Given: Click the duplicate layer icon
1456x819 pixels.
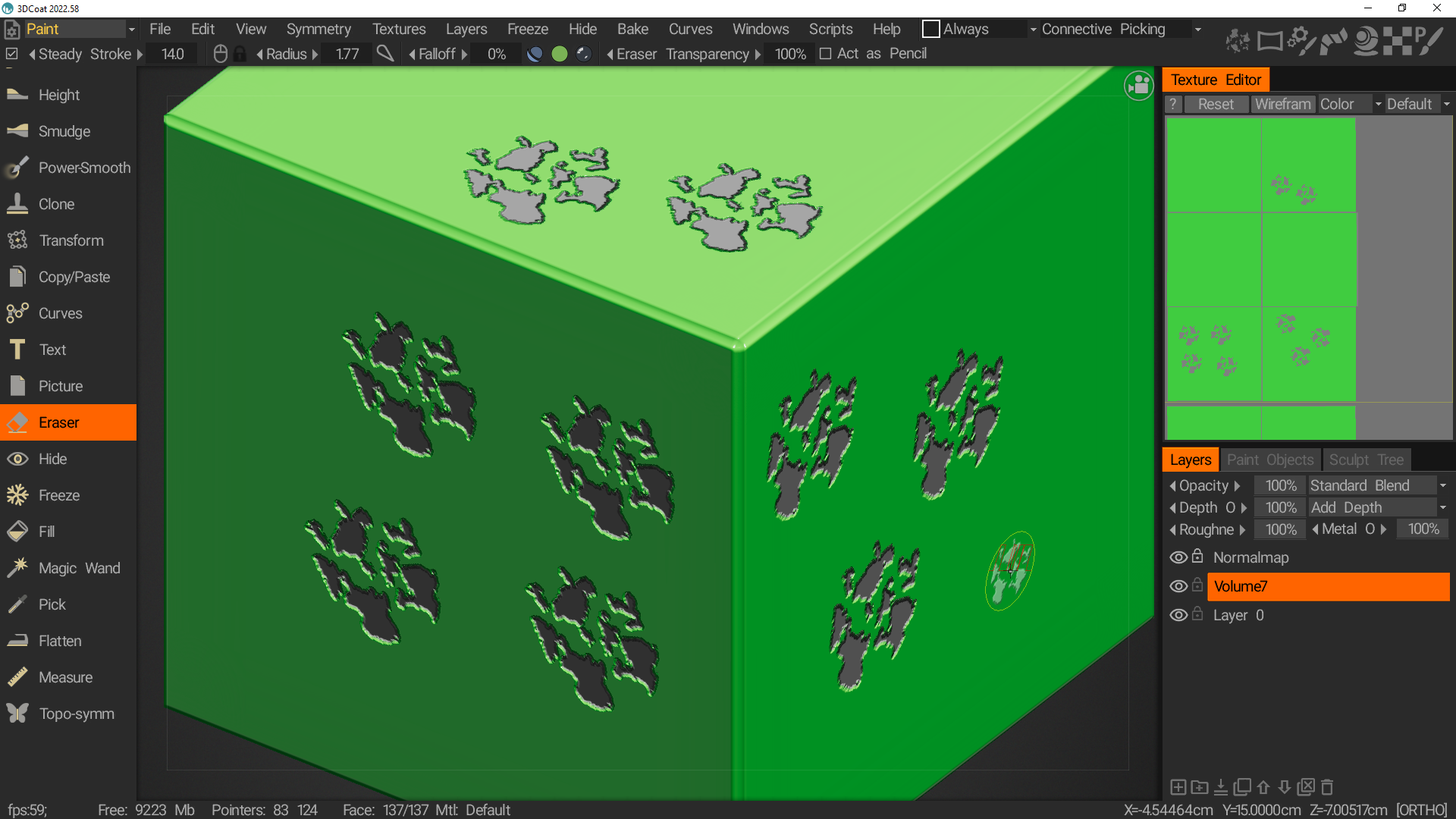Looking at the screenshot, I should (1242, 787).
